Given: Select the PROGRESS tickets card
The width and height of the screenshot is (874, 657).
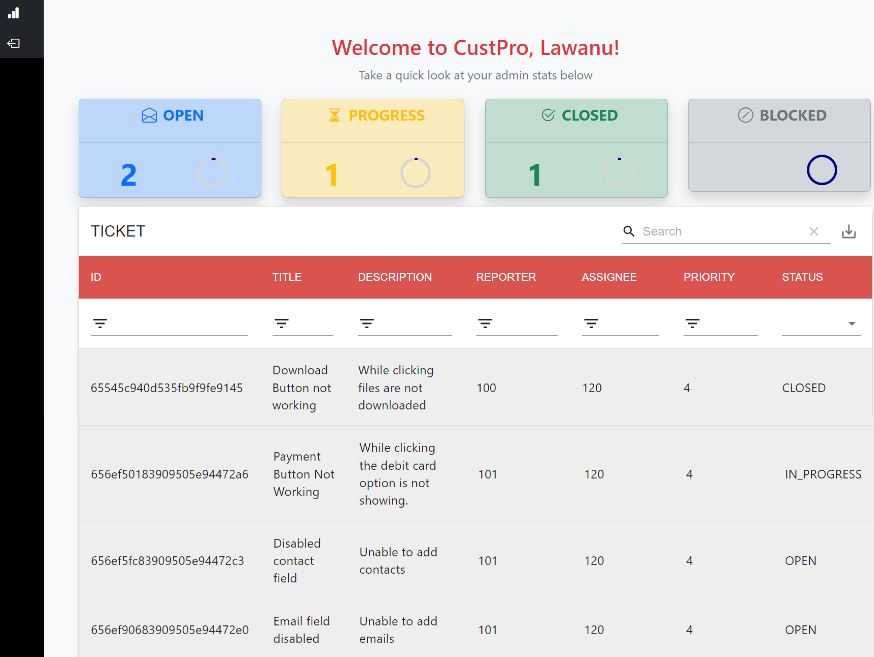Looking at the screenshot, I should (373, 148).
